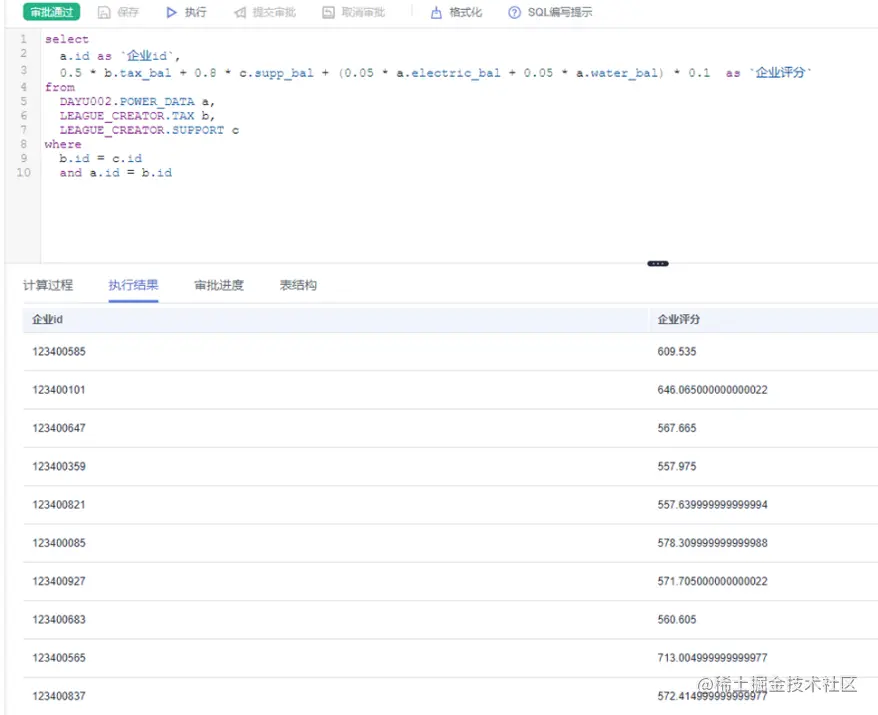Click the SQL编写提示 question mark icon
The height and width of the screenshot is (715, 878).
pos(514,12)
